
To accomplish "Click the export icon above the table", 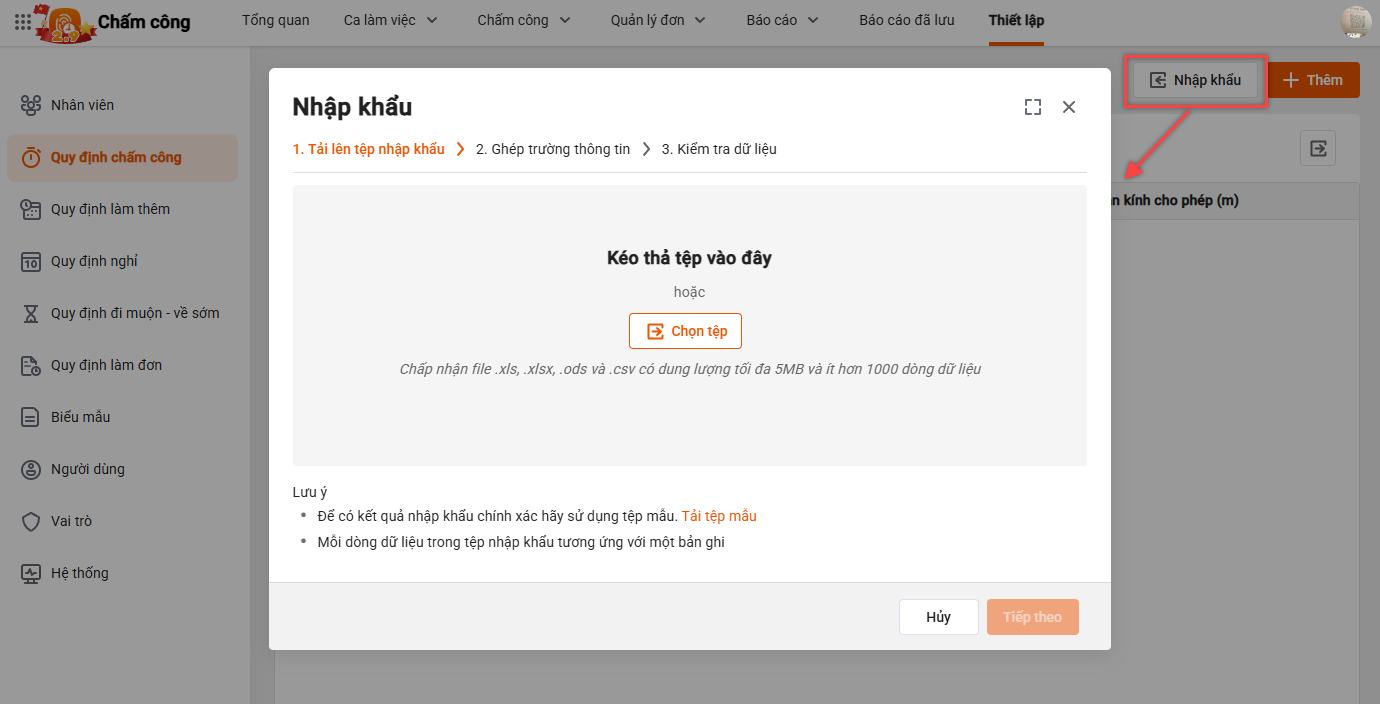I will point(1318,149).
